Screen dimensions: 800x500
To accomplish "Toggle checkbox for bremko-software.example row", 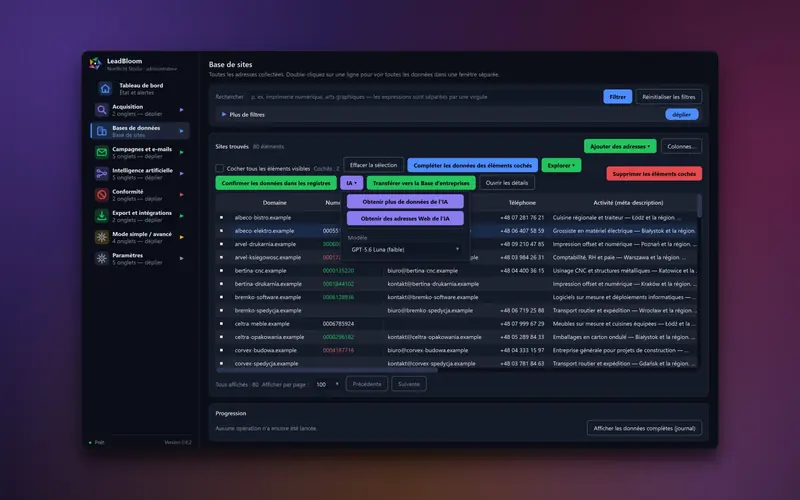I will (x=221, y=297).
